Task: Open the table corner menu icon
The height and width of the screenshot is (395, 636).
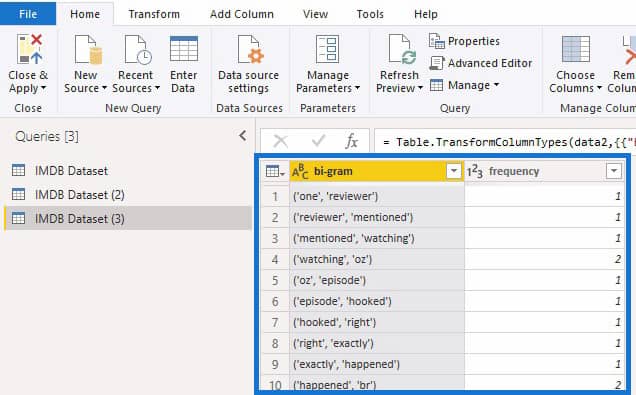Action: [275, 172]
